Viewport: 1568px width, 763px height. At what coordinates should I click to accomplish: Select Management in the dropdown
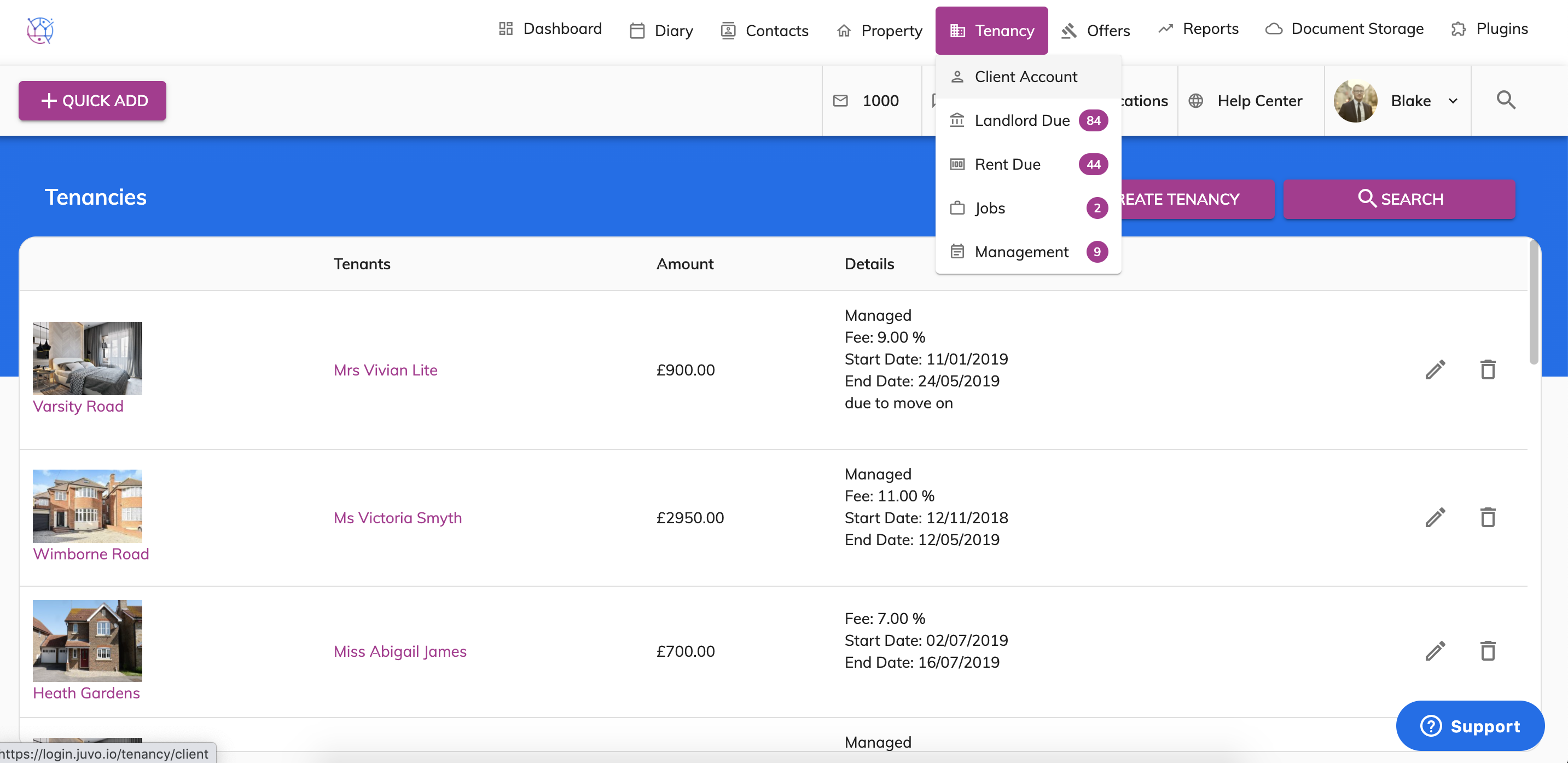[1021, 252]
